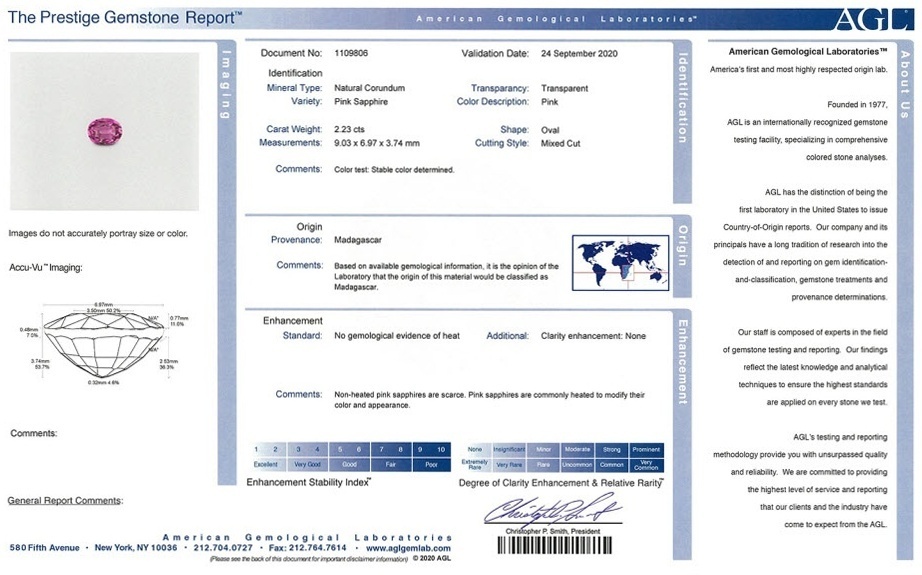Image resolution: width=922 pixels, height=575 pixels.
Task: Click the General Report Comments heading
Action: (65, 500)
